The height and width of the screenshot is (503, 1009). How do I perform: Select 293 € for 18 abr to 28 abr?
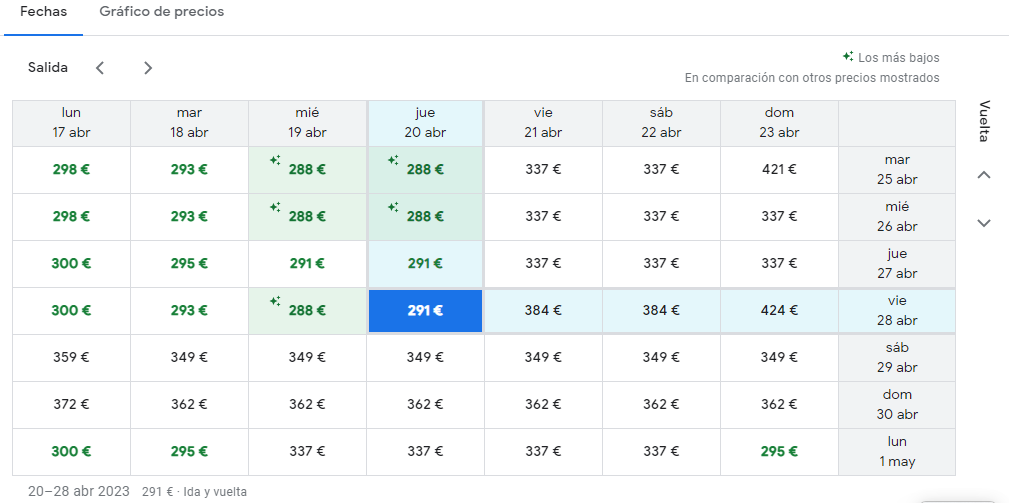pyautogui.click(x=189, y=311)
